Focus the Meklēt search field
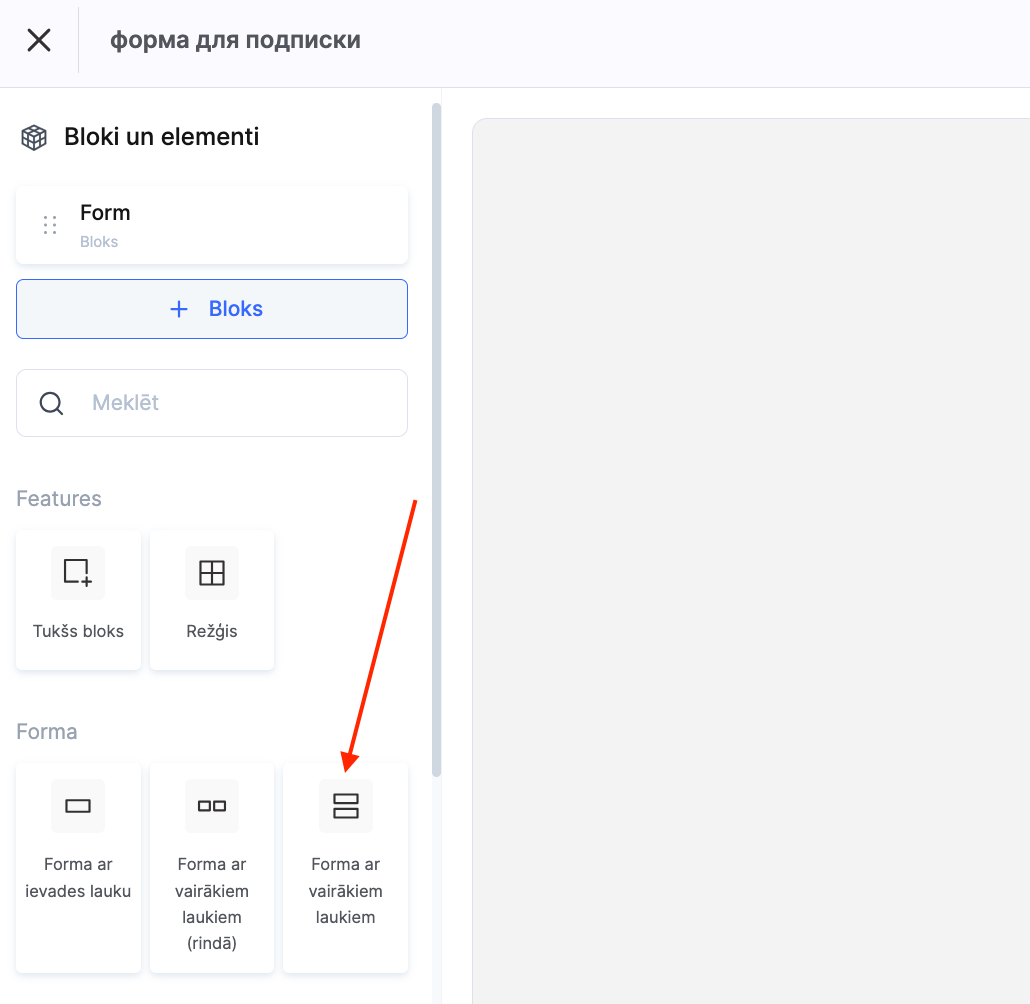 click(240, 403)
